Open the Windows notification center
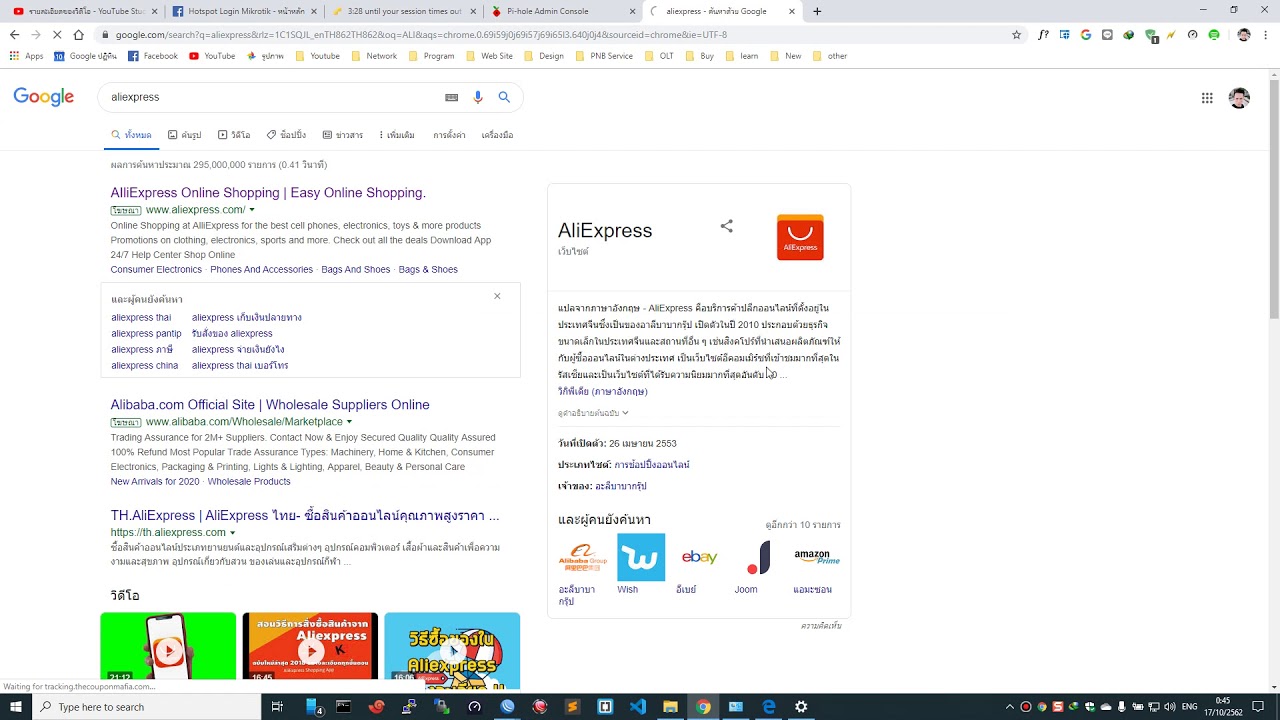This screenshot has height=720, width=1280. [1258, 707]
